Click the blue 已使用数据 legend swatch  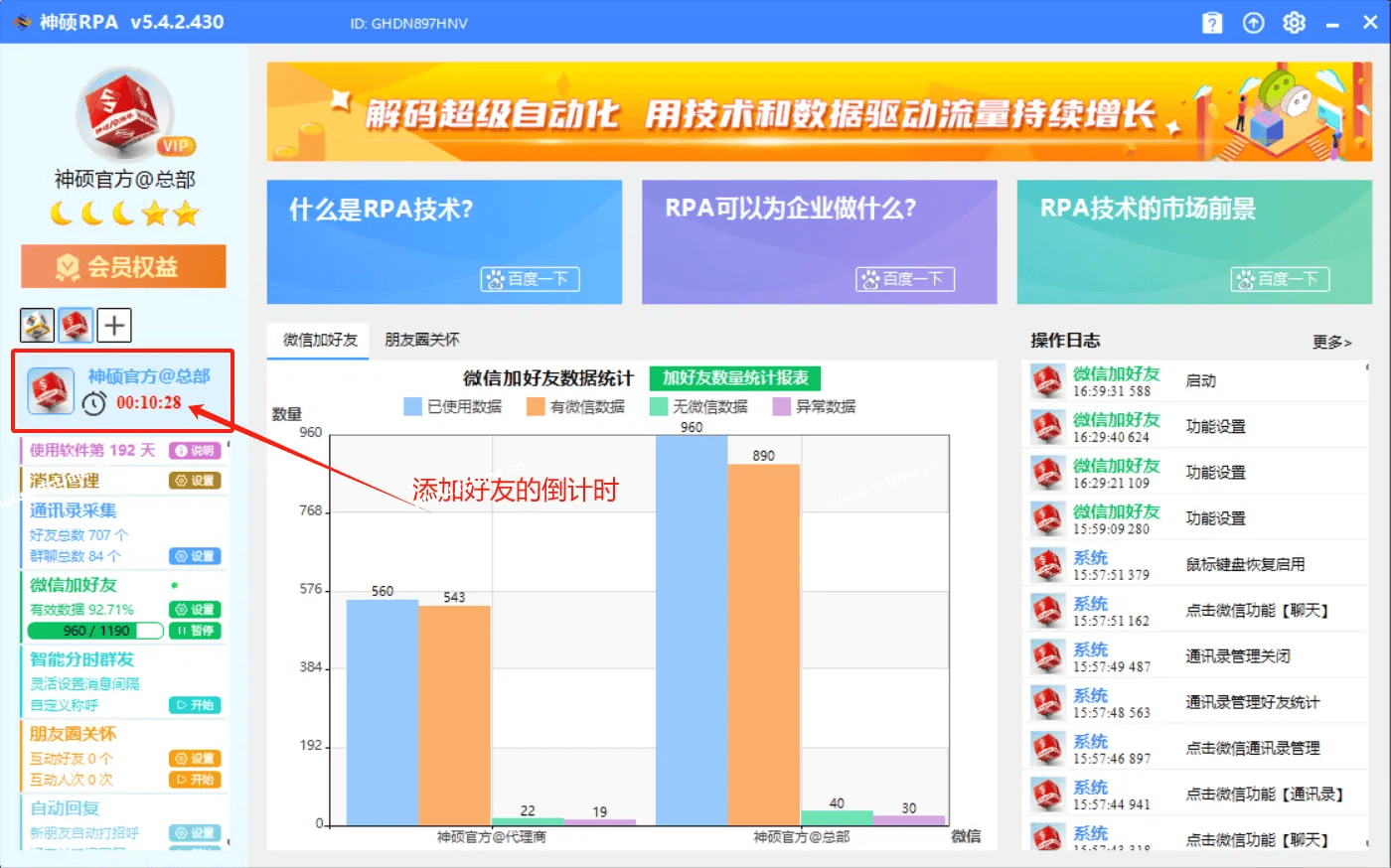(x=412, y=406)
